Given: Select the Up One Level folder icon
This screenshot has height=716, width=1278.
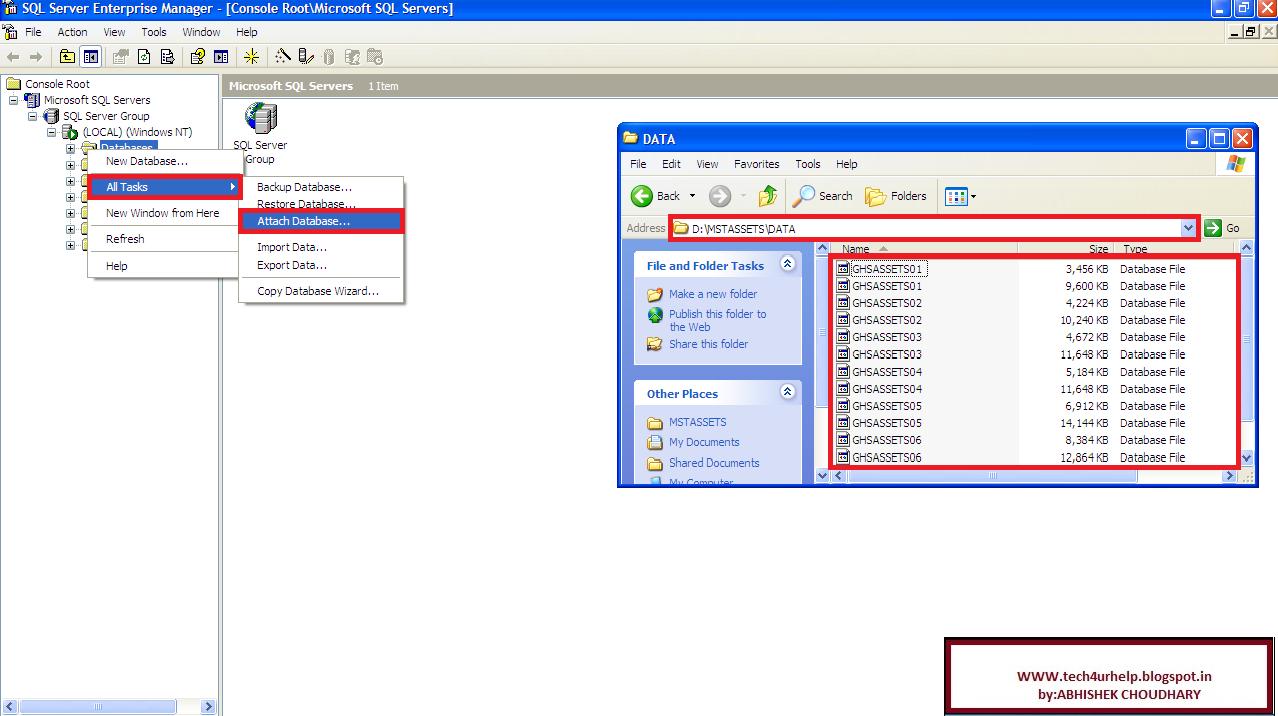Looking at the screenshot, I should point(67,57).
